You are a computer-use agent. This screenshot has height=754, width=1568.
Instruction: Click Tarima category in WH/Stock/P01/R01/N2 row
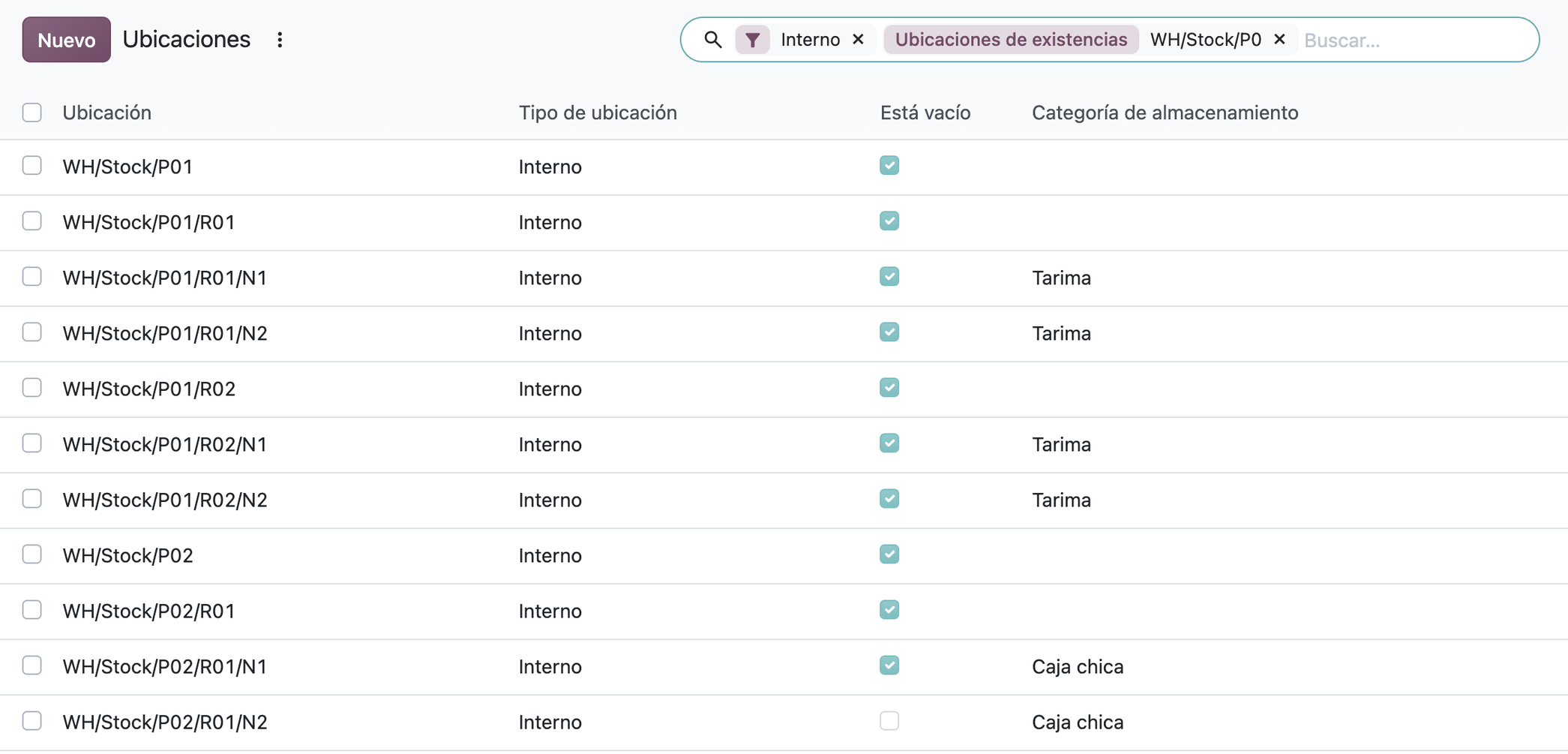1061,333
